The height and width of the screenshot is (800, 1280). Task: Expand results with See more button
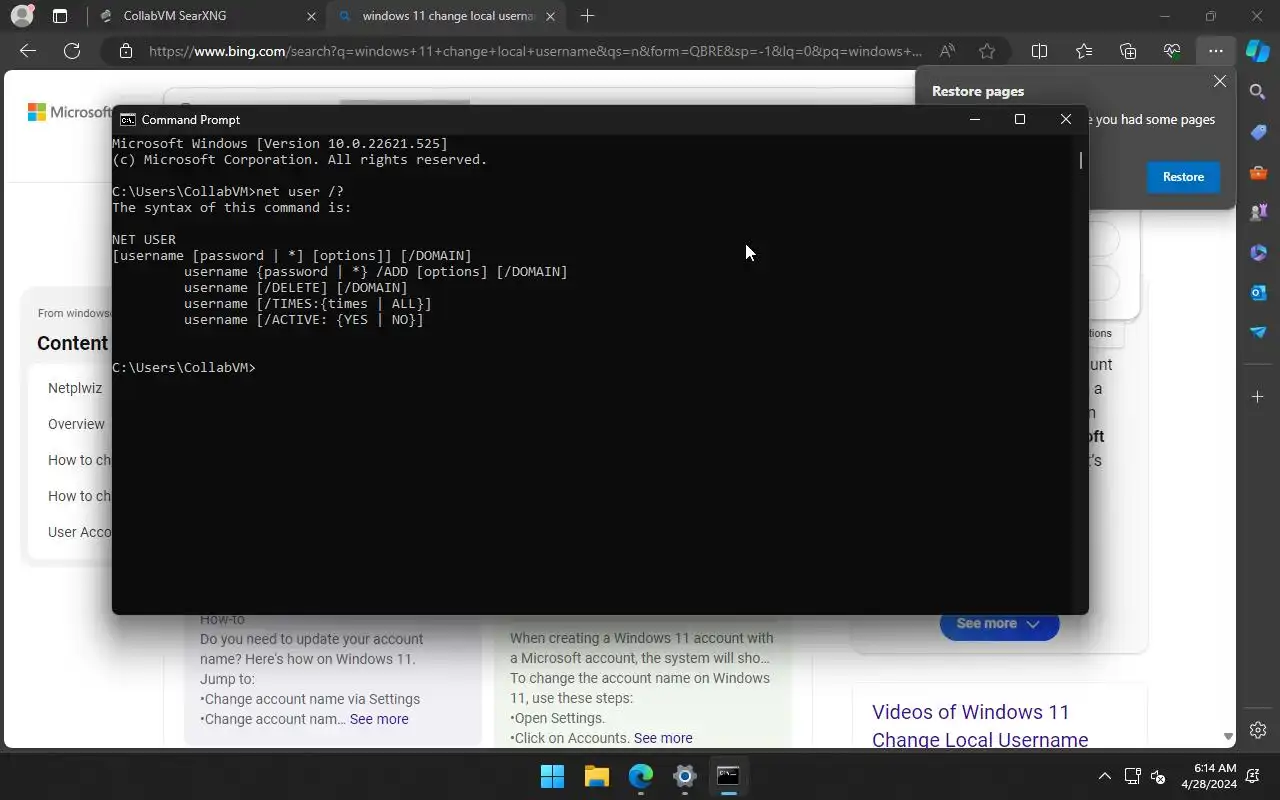[999, 624]
